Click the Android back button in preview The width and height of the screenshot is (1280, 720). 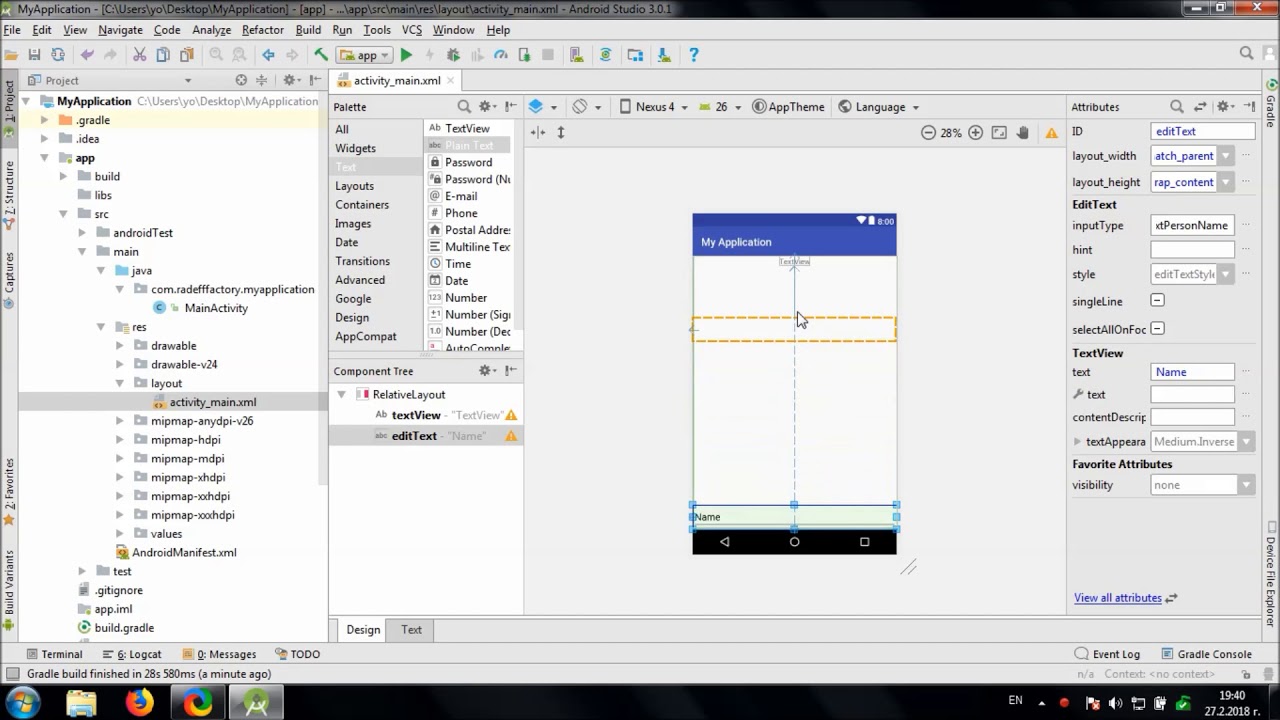724,542
